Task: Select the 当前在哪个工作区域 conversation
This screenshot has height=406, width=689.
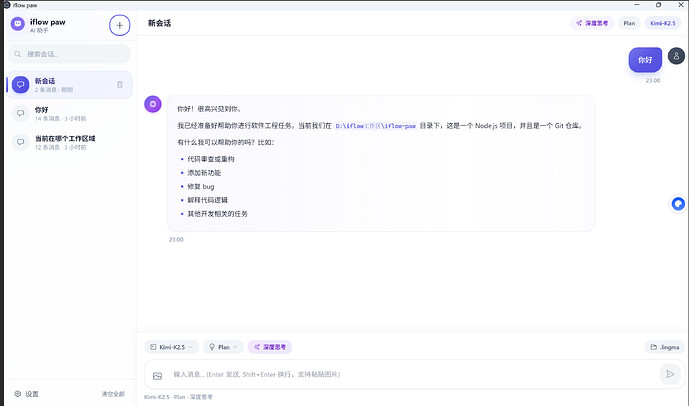Action: (x=68, y=142)
